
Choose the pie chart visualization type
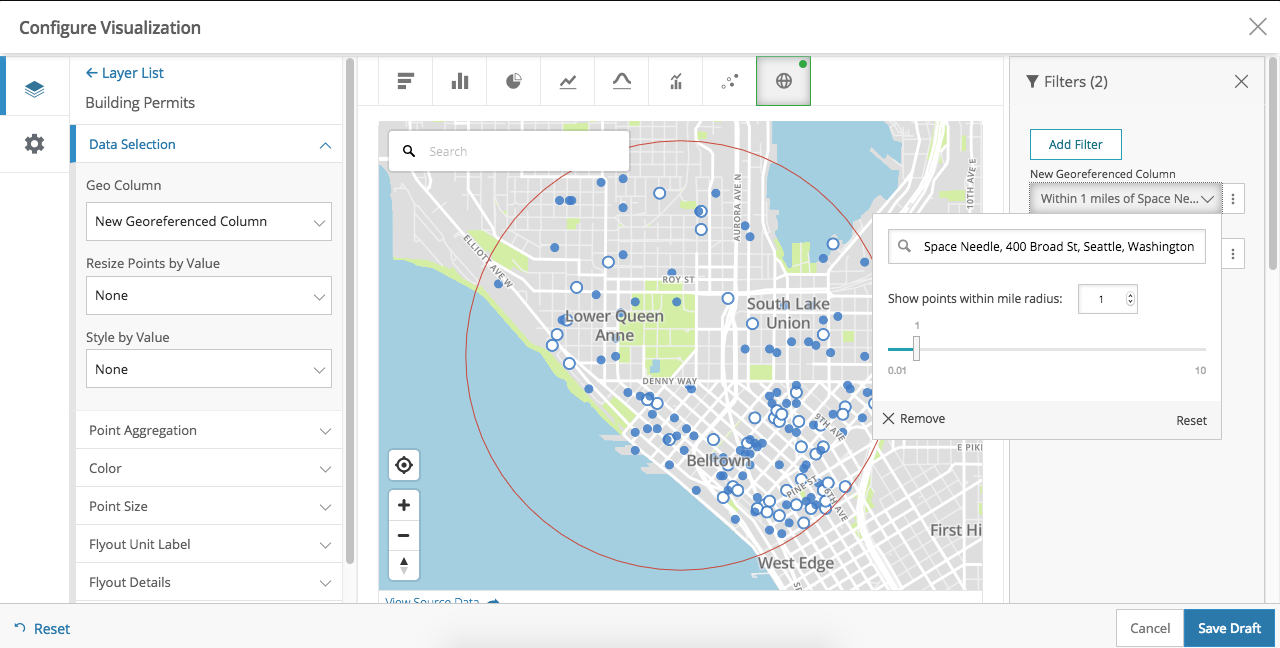coord(513,80)
